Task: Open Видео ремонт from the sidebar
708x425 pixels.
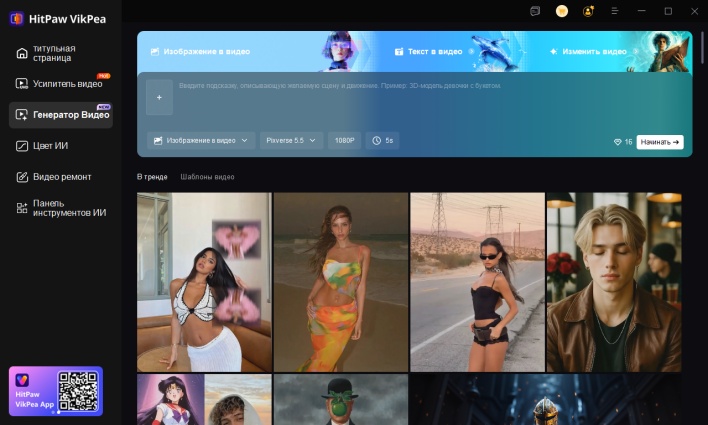Action: (61, 177)
